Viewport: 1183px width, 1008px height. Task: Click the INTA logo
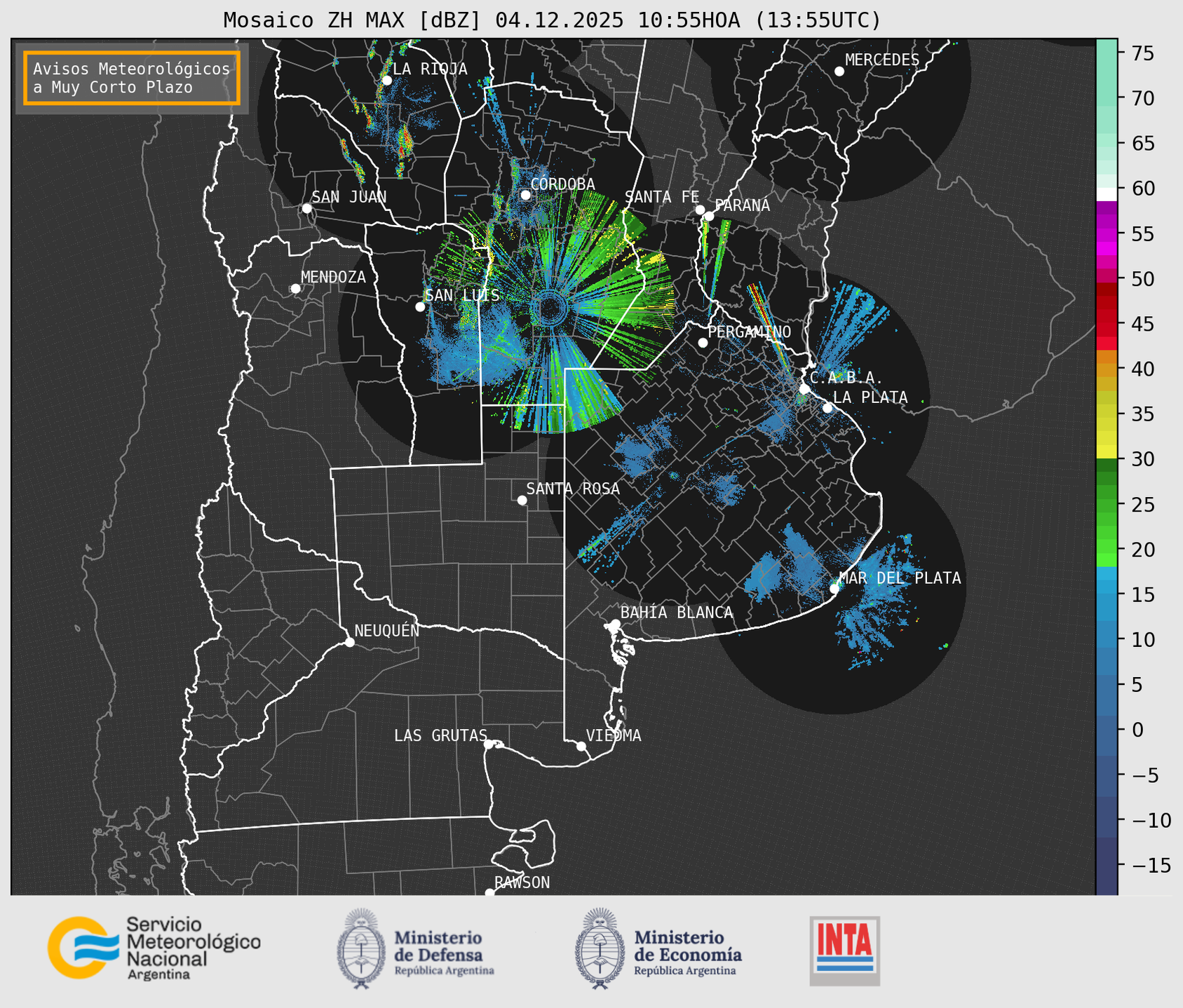(844, 951)
